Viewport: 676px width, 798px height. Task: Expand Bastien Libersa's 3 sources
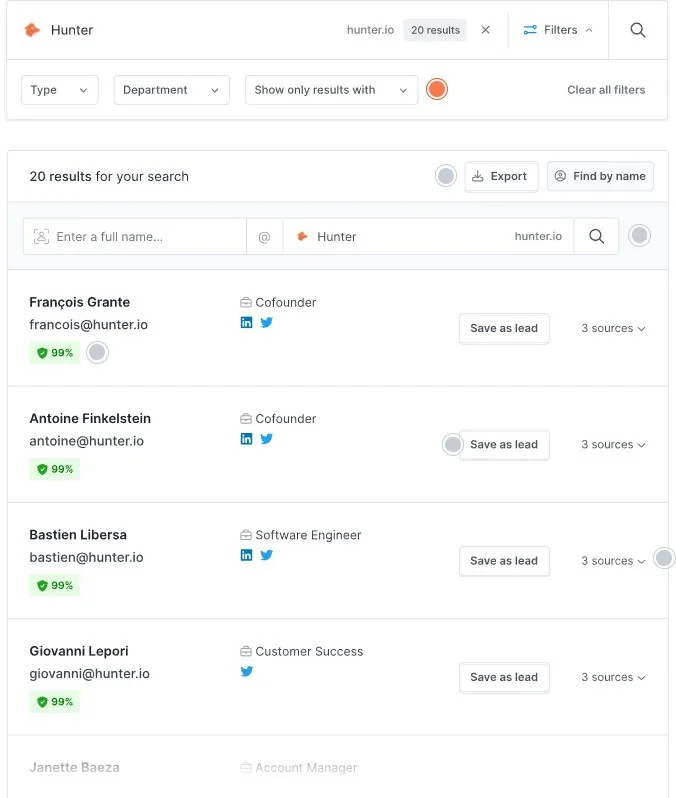coord(613,561)
